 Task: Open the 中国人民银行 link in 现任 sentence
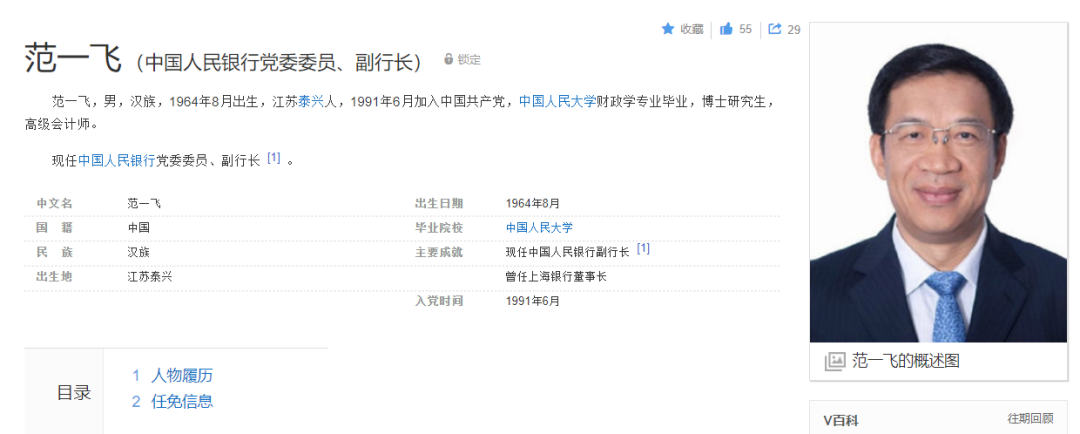[116, 161]
